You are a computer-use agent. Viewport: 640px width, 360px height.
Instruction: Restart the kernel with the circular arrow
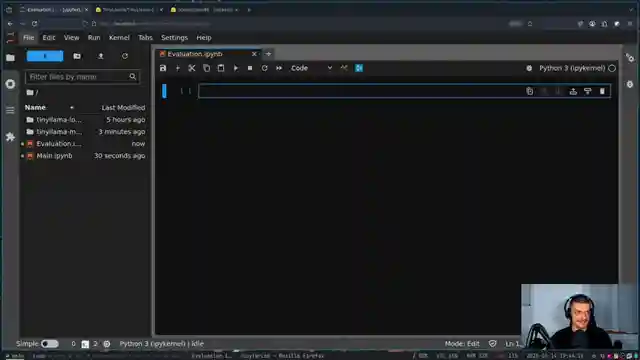(264, 68)
